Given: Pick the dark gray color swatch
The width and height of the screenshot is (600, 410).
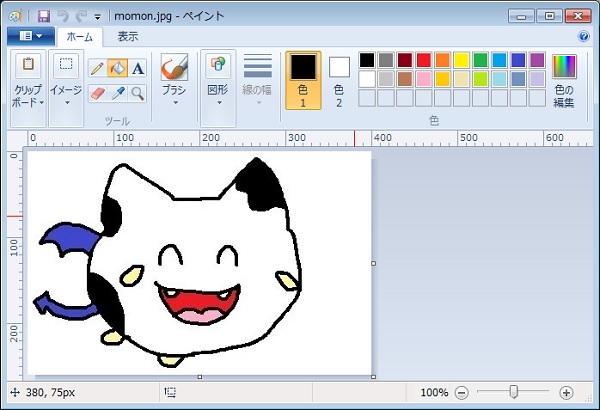Looking at the screenshot, I should pos(386,60).
